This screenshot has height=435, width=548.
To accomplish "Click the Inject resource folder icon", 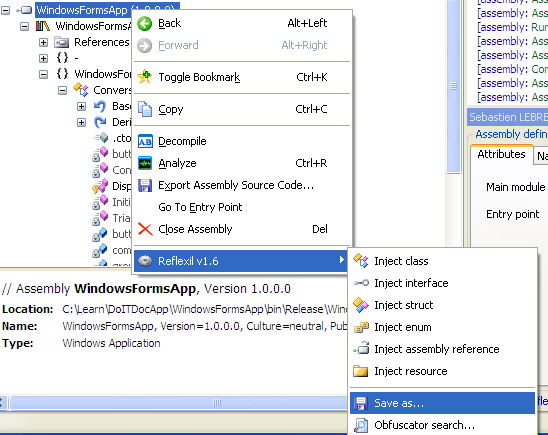I will [x=360, y=371].
